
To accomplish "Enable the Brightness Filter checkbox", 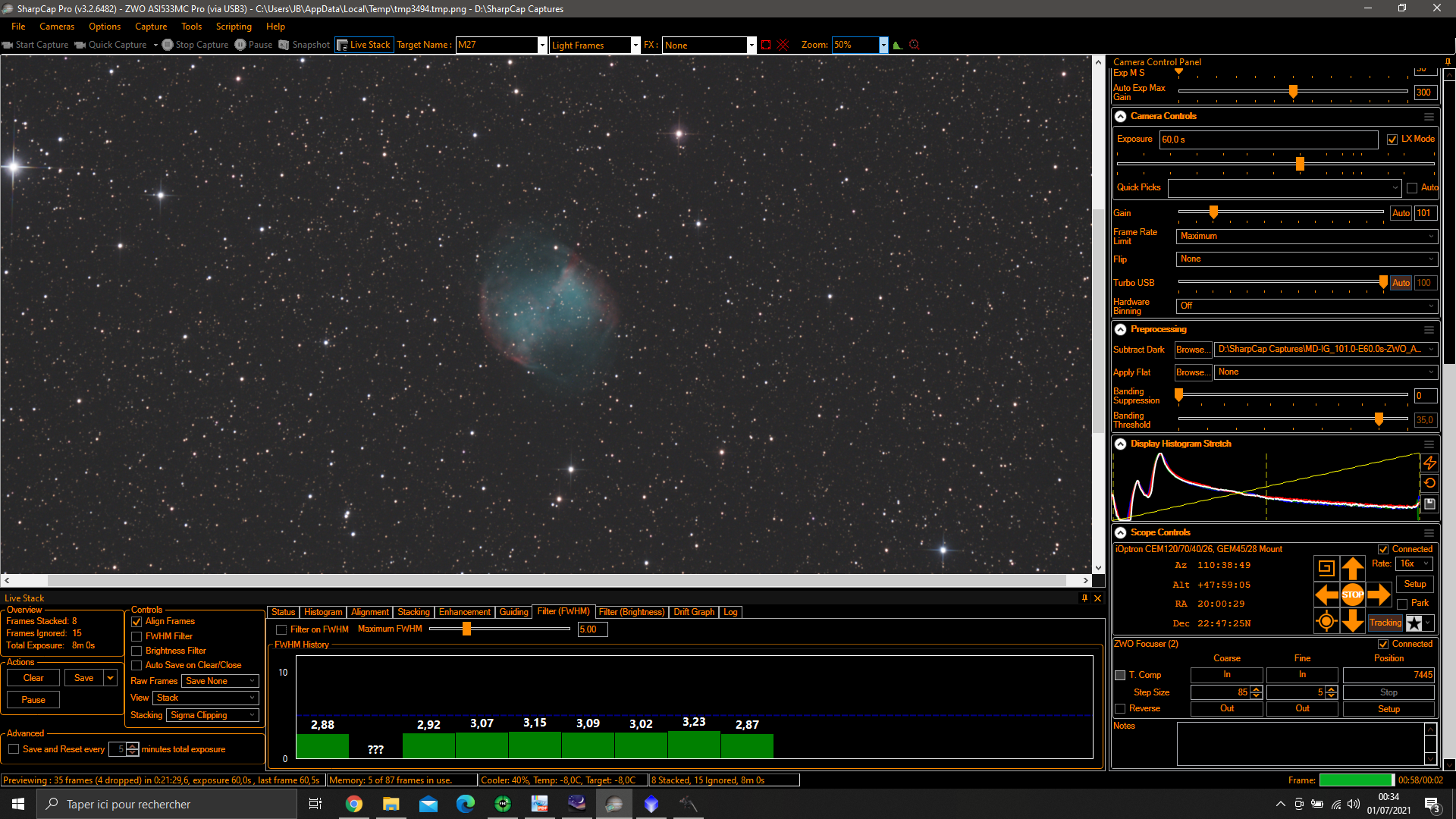I will pyautogui.click(x=136, y=651).
